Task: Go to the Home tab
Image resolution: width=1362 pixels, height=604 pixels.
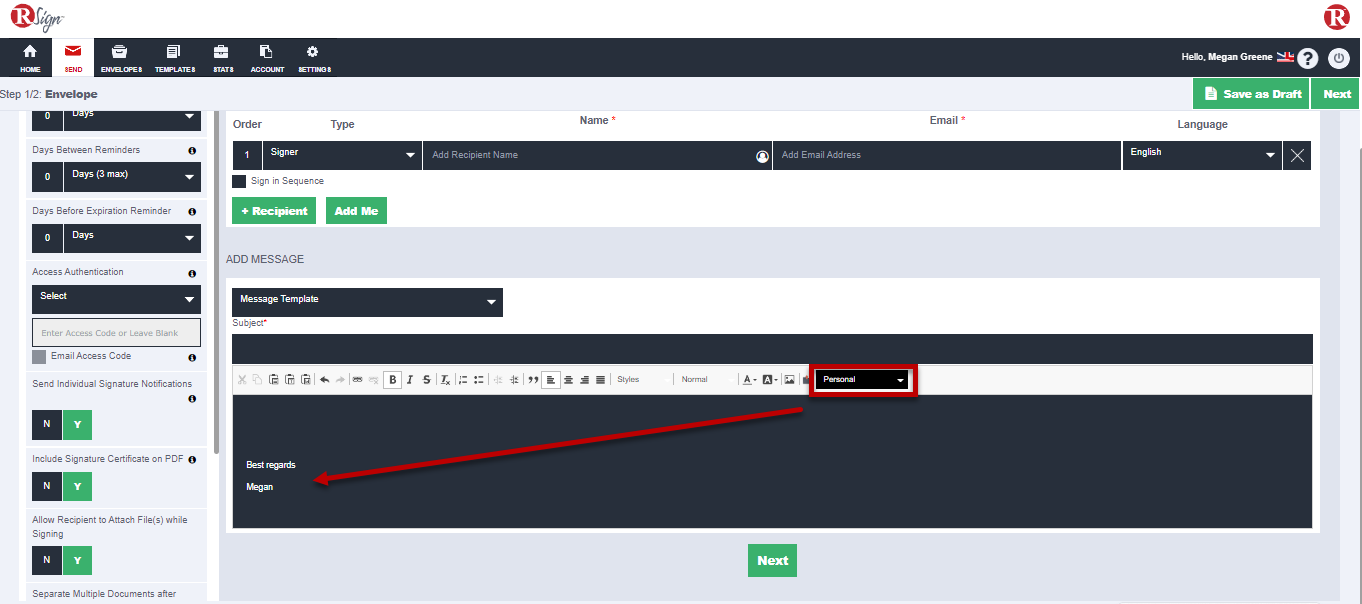Action: (x=30, y=59)
